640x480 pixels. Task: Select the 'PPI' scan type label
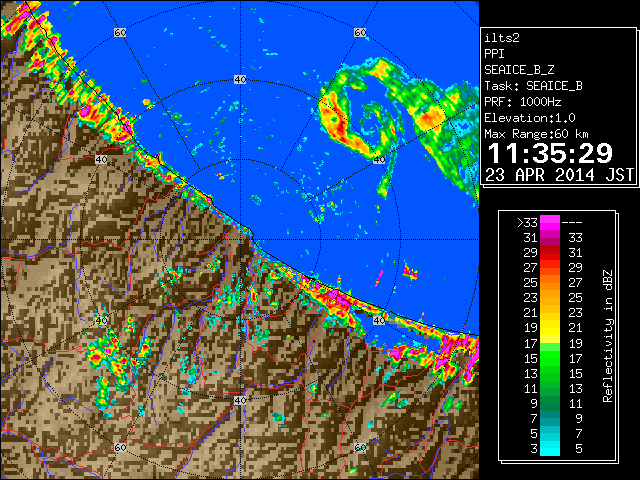pos(494,54)
